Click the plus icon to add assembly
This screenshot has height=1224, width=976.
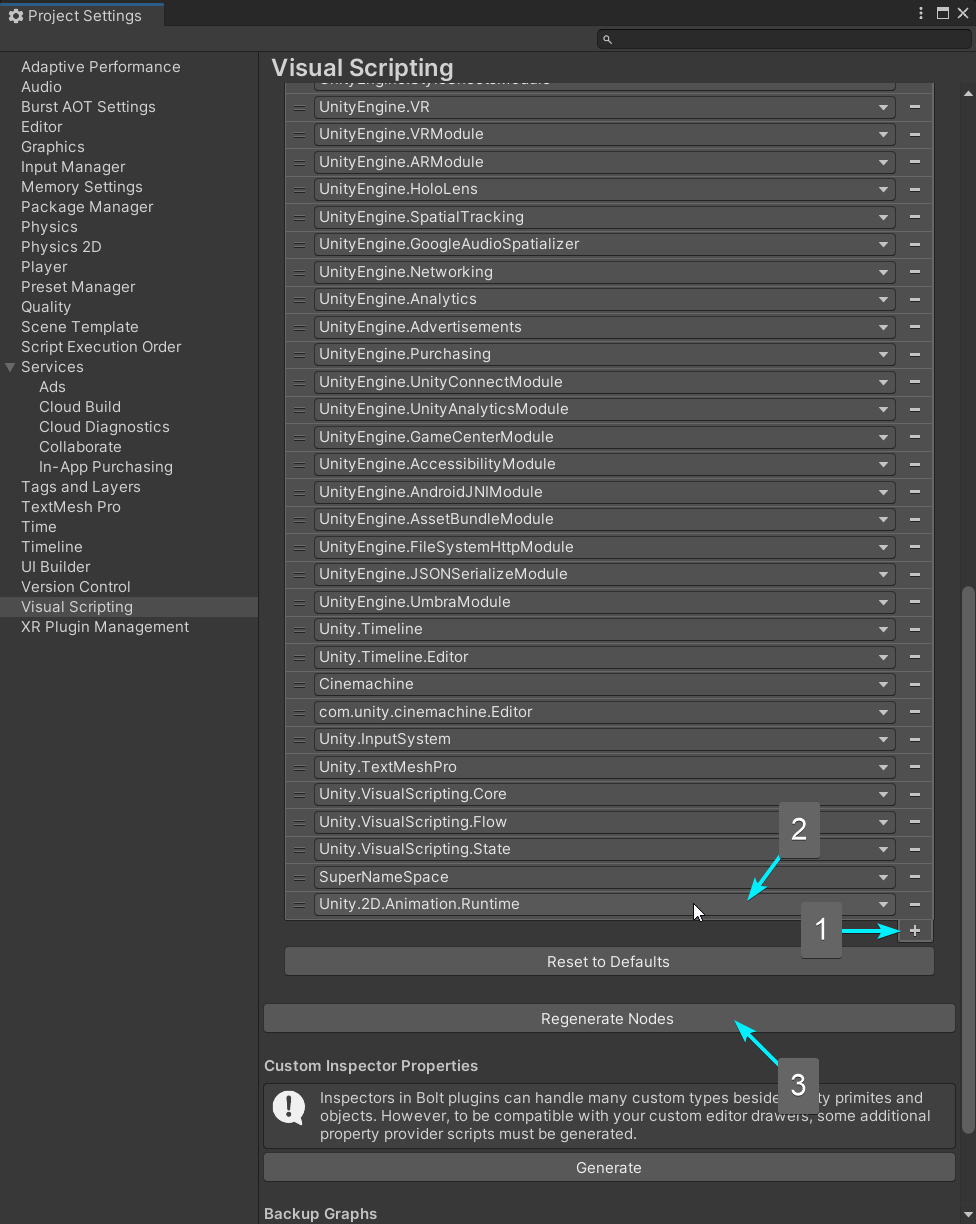(915, 931)
